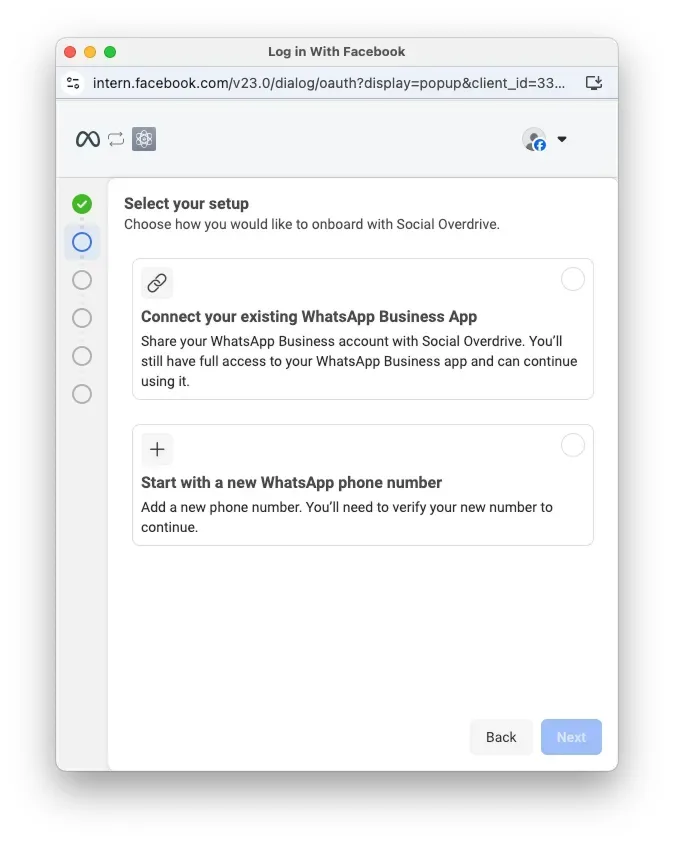Select the new WhatsApp phone number radio
Screen dimensions: 674x845
[573, 445]
